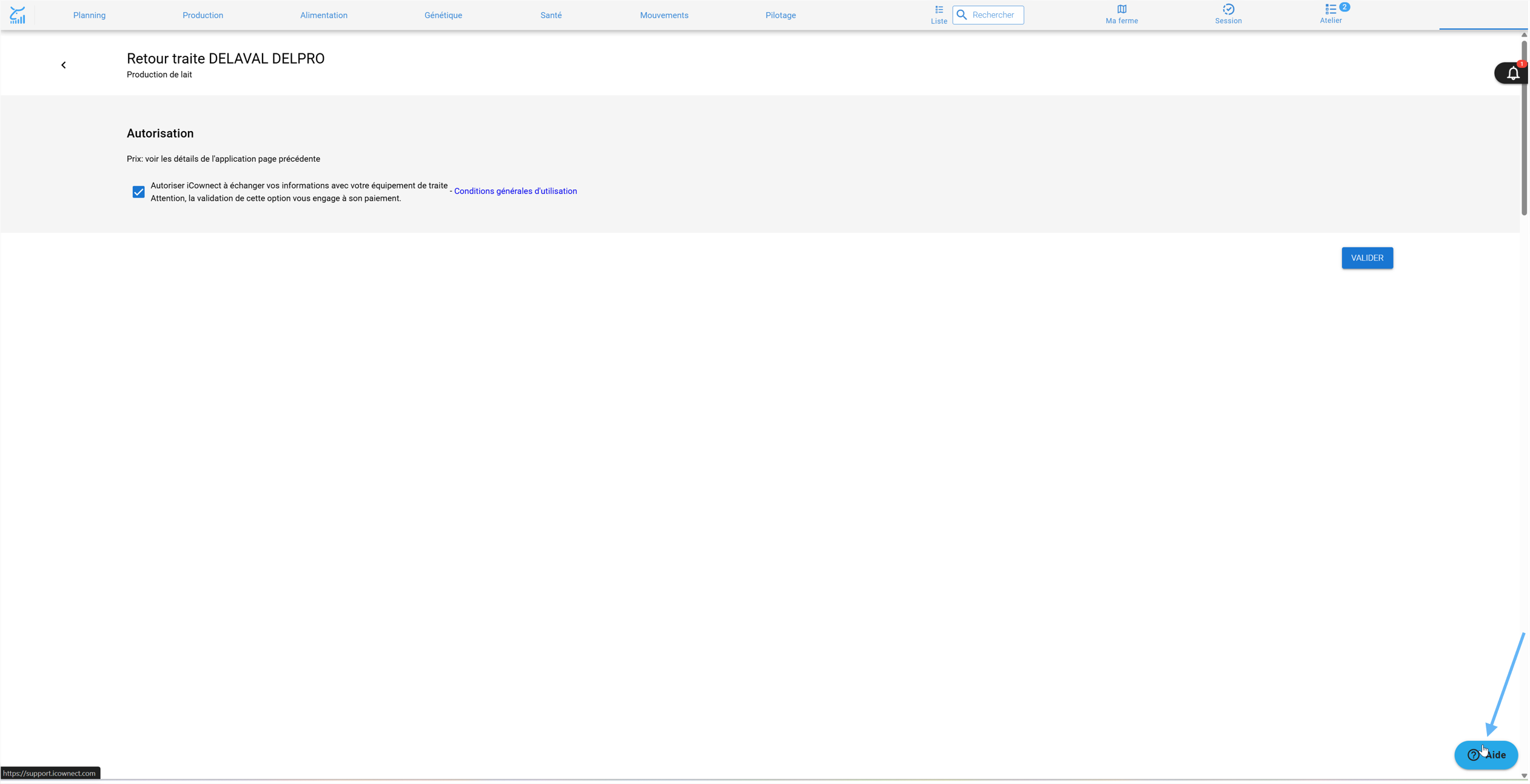1530x784 pixels.
Task: Go back with the left chevron arrow
Action: (64, 65)
